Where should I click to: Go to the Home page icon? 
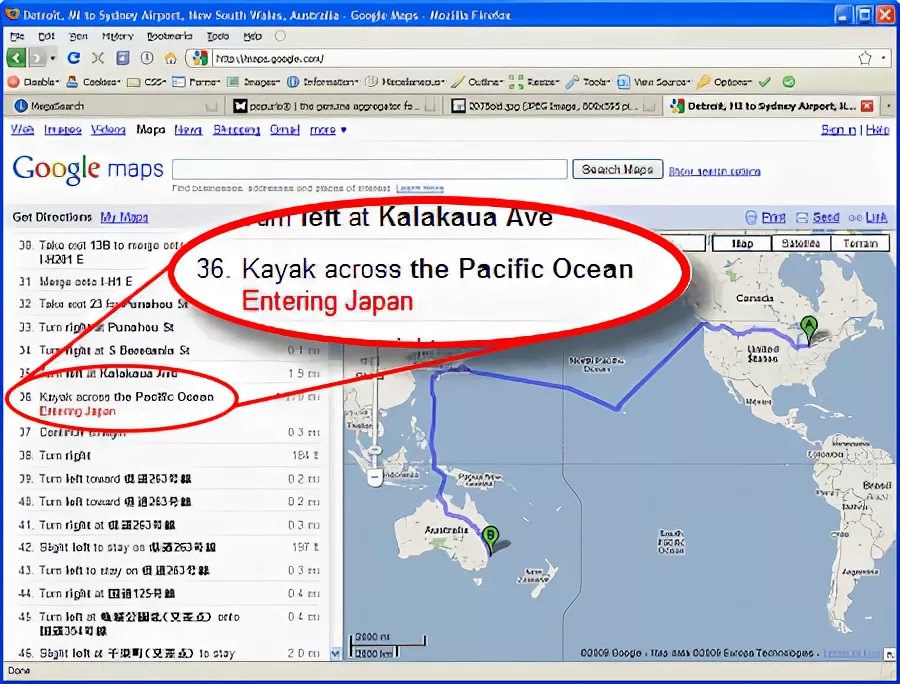coord(170,58)
